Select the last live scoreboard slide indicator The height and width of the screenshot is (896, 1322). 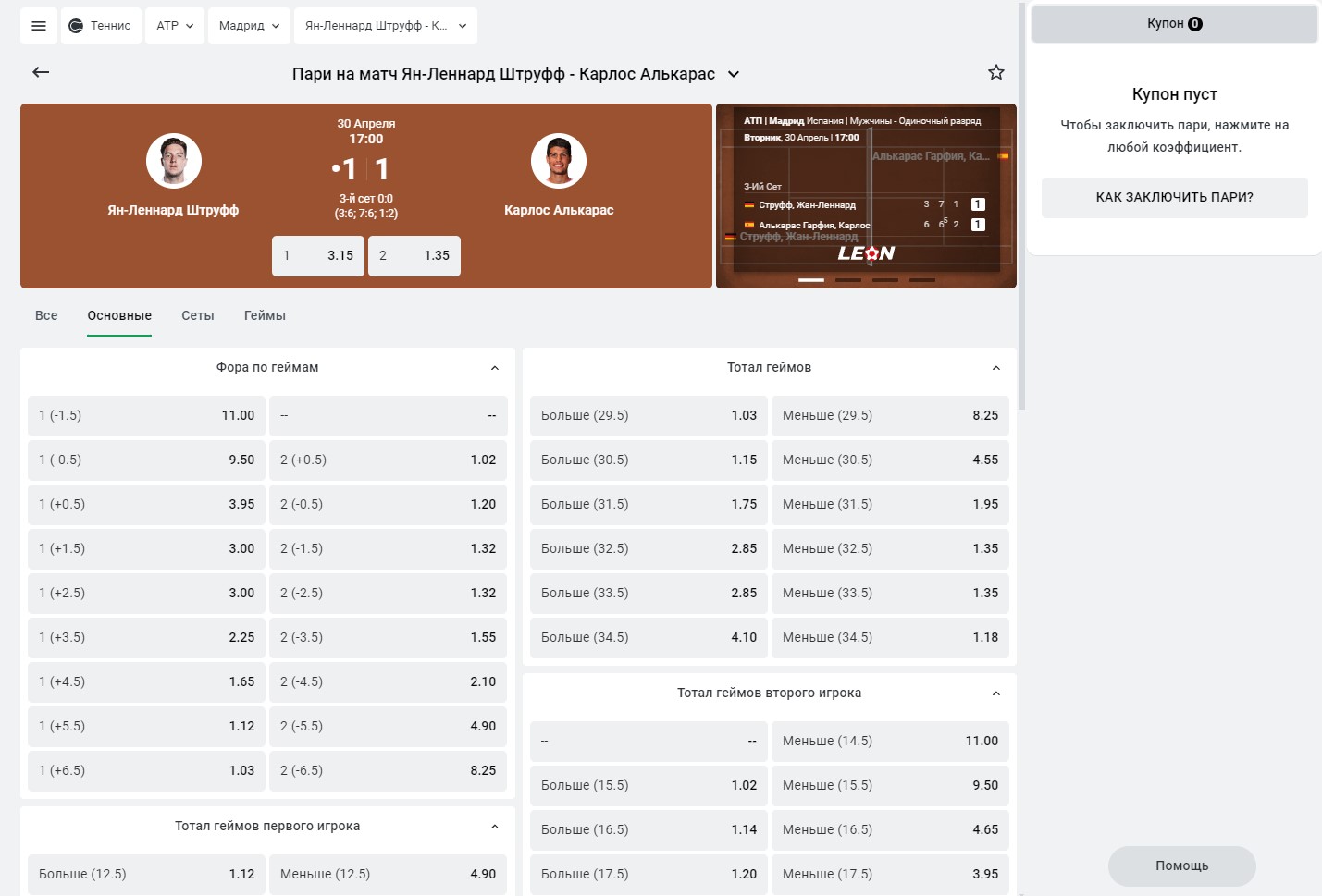click(922, 280)
